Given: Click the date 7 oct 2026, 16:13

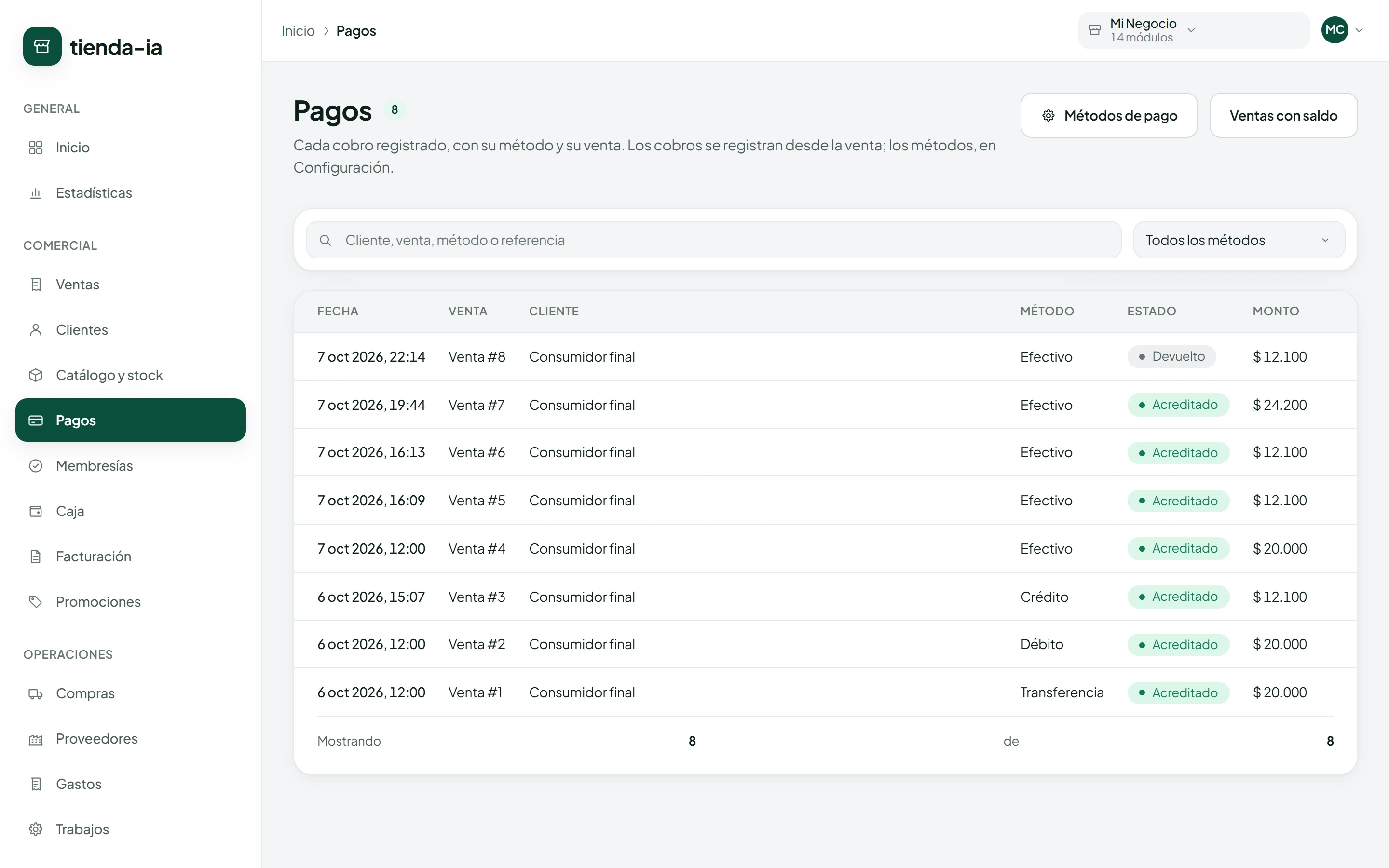Looking at the screenshot, I should pos(371,452).
